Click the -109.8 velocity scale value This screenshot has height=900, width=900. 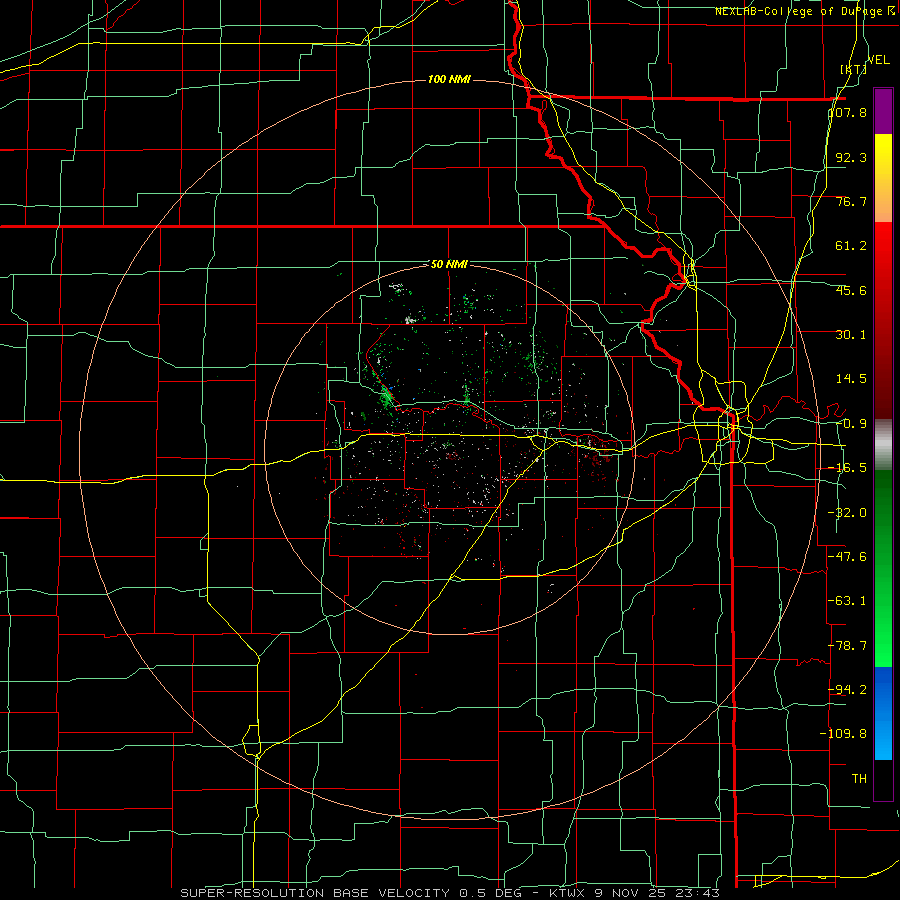(x=844, y=734)
